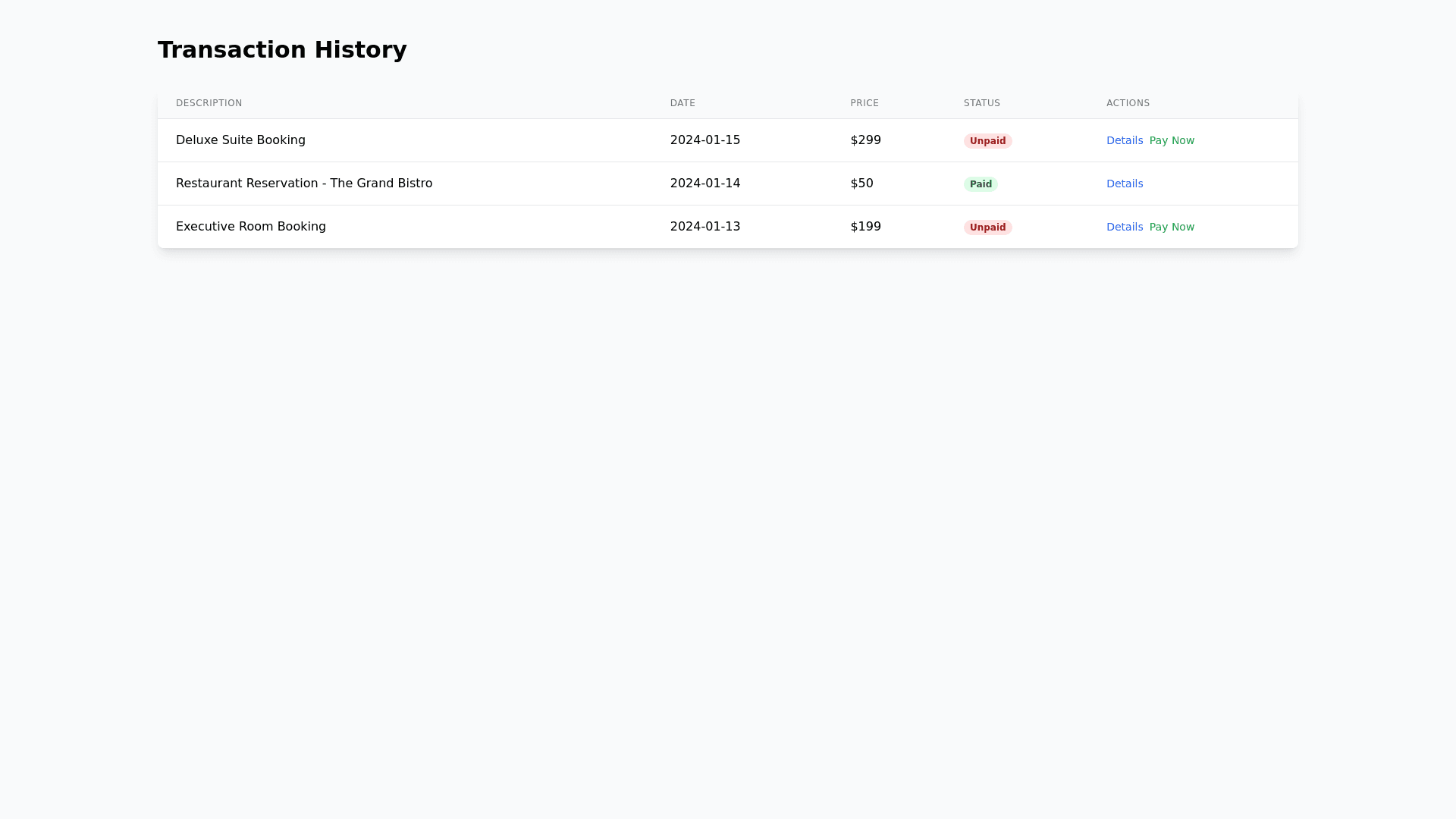The width and height of the screenshot is (1456, 819).
Task: Click the Description column header
Action: pos(209,103)
